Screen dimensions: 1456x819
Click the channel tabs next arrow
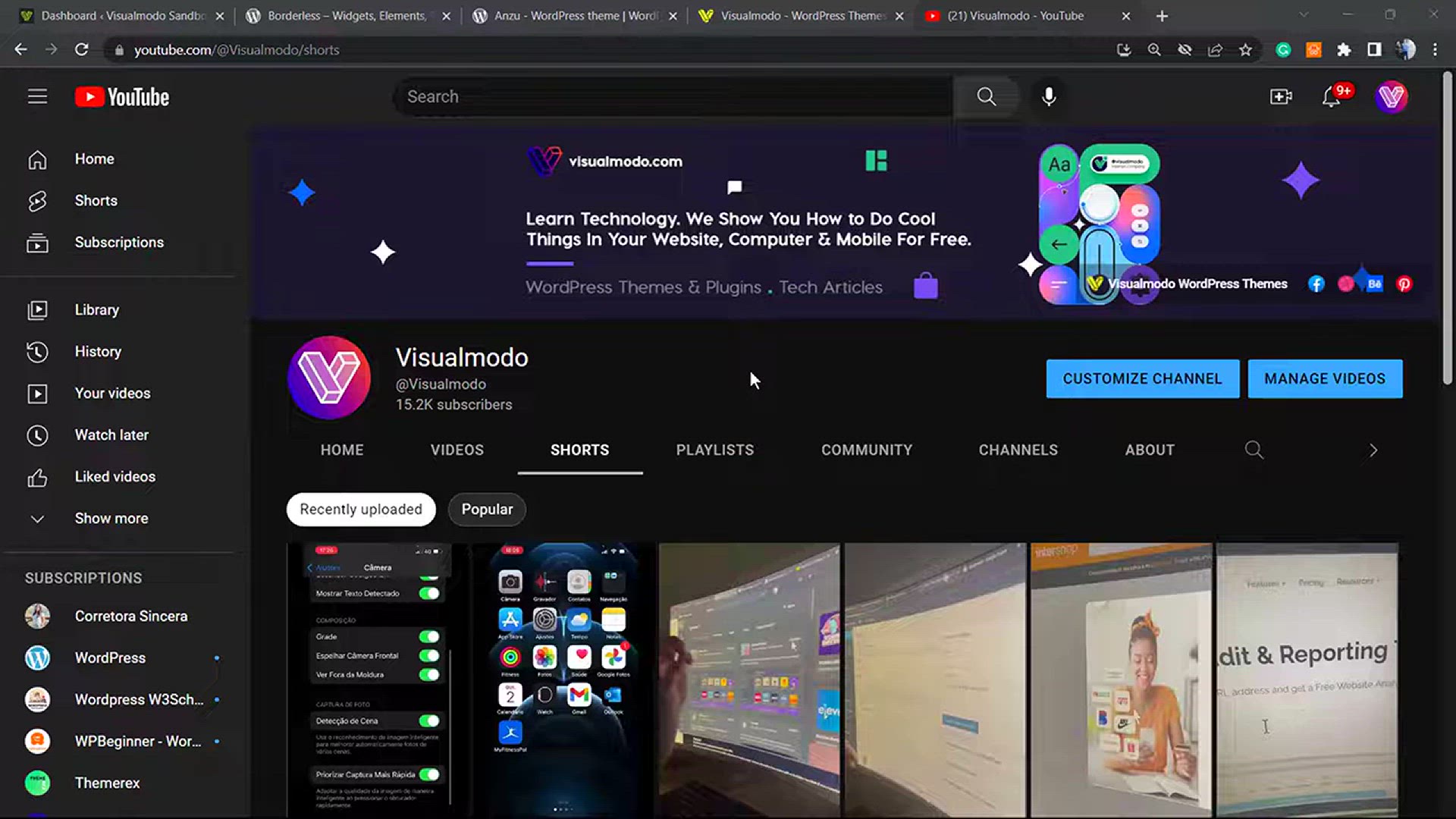coord(1373,450)
